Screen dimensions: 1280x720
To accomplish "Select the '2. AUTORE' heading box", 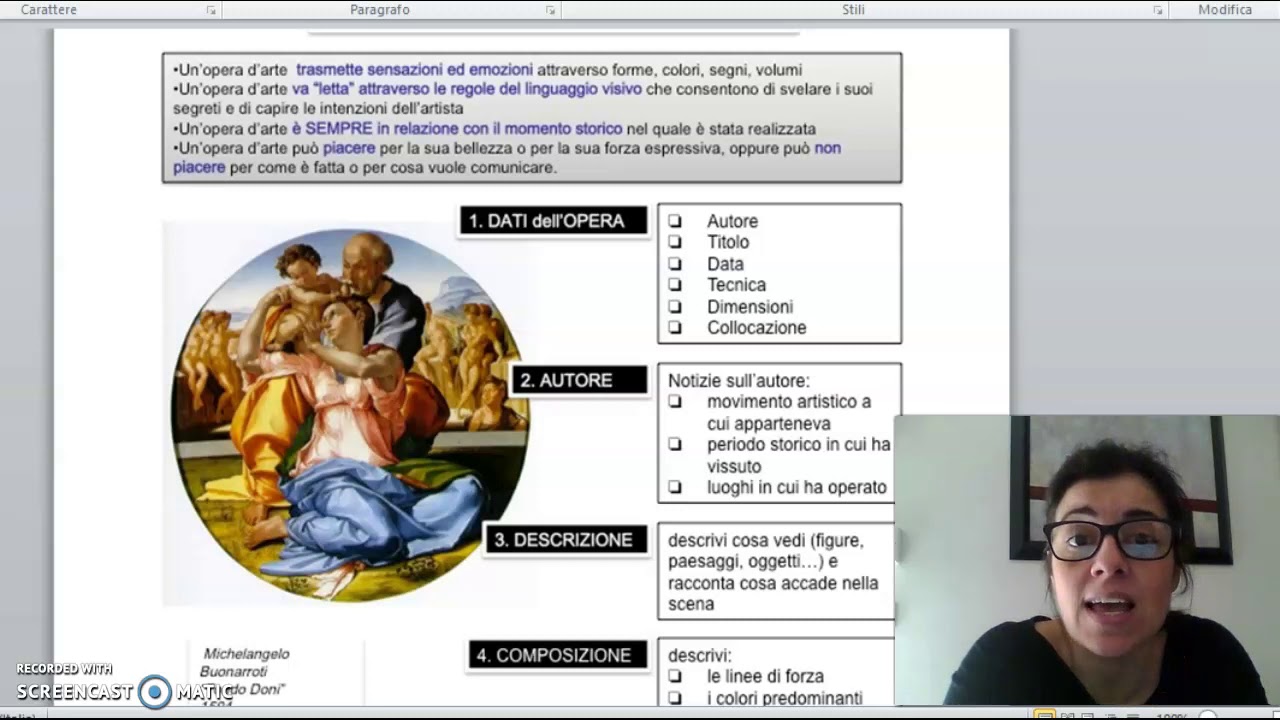I will (x=580, y=380).
